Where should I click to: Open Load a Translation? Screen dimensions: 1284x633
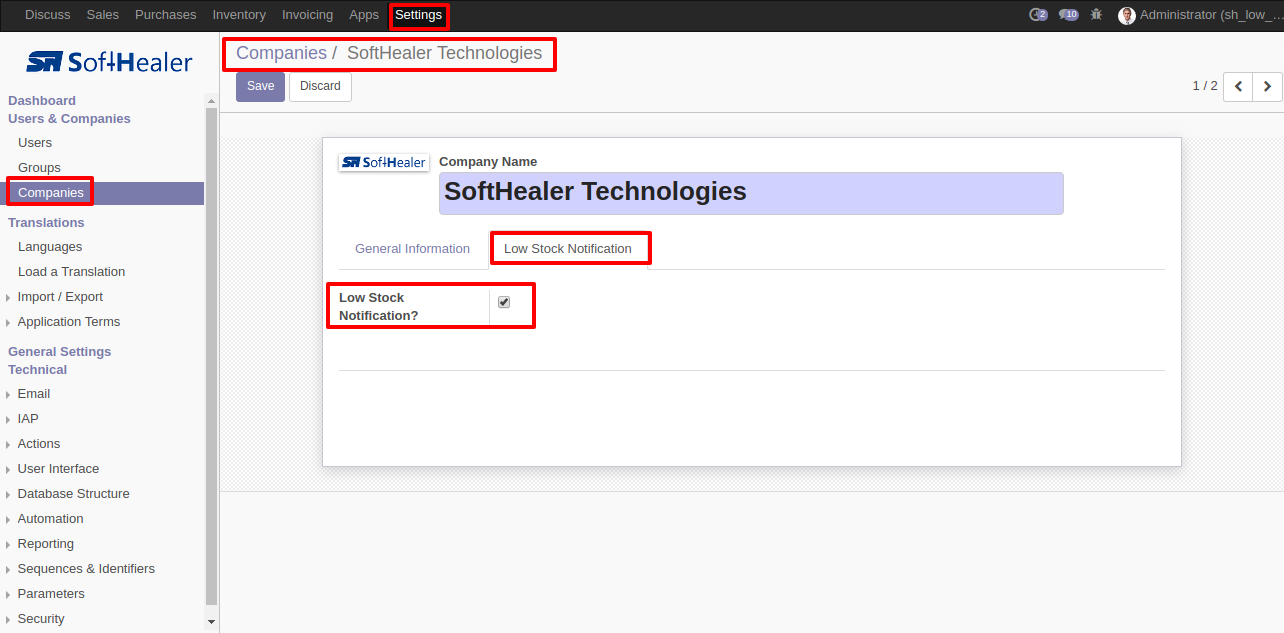(x=71, y=272)
